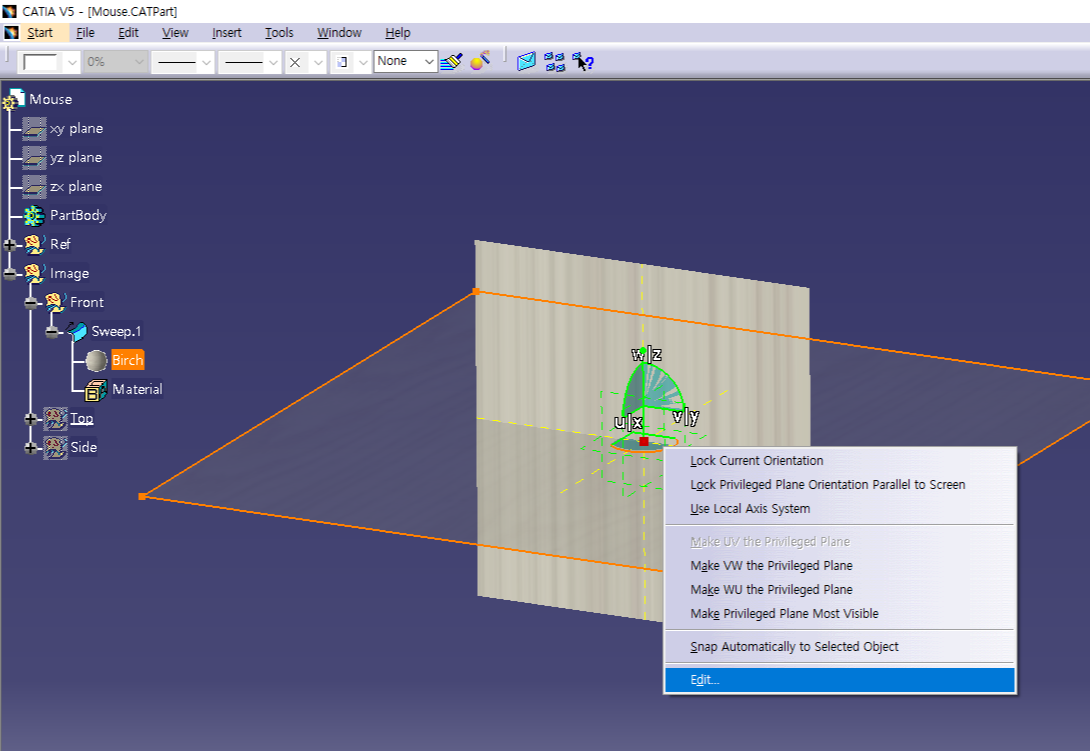Click the Top geometrical set icon

tap(56, 419)
